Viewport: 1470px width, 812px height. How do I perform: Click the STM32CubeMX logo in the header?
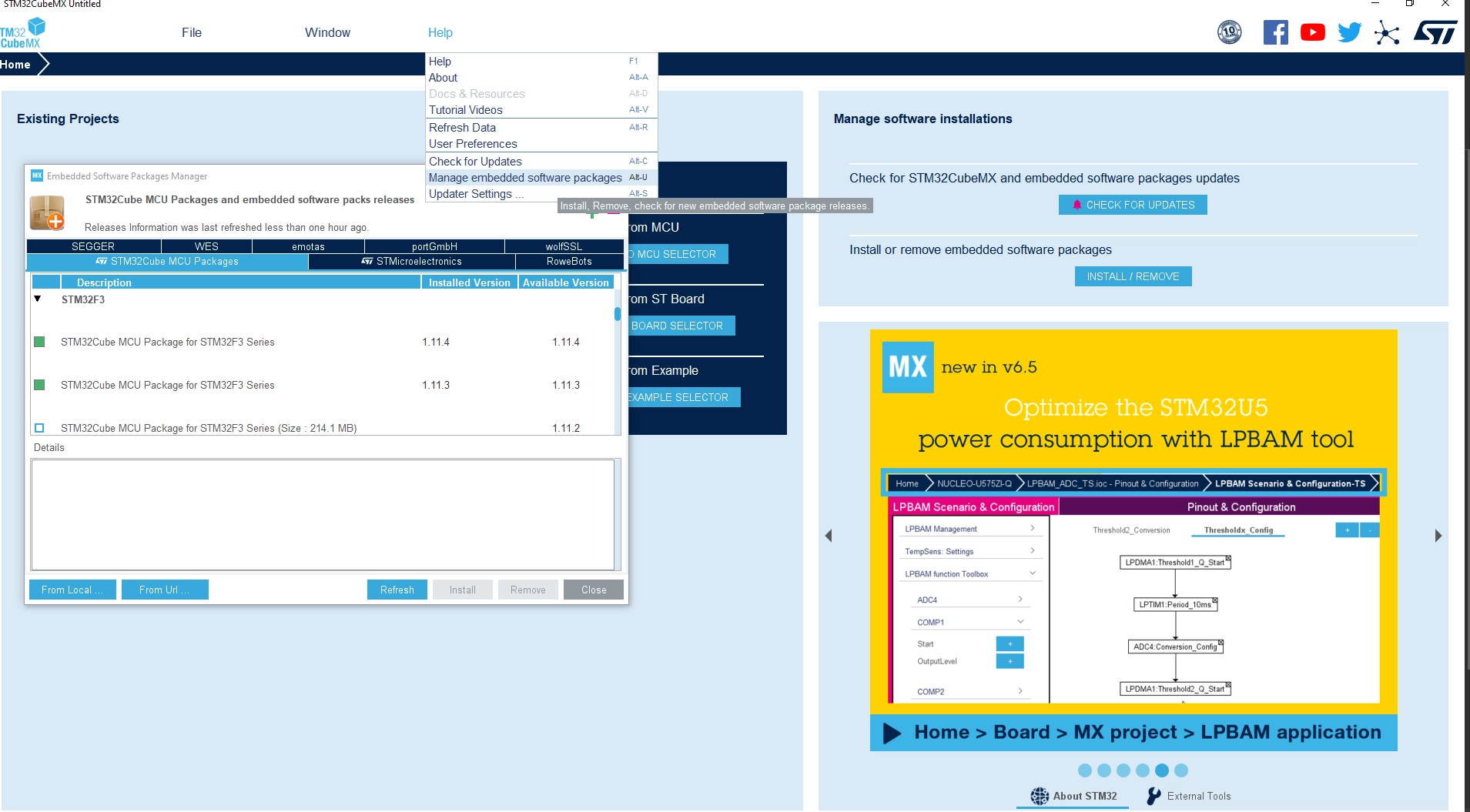pos(23,33)
